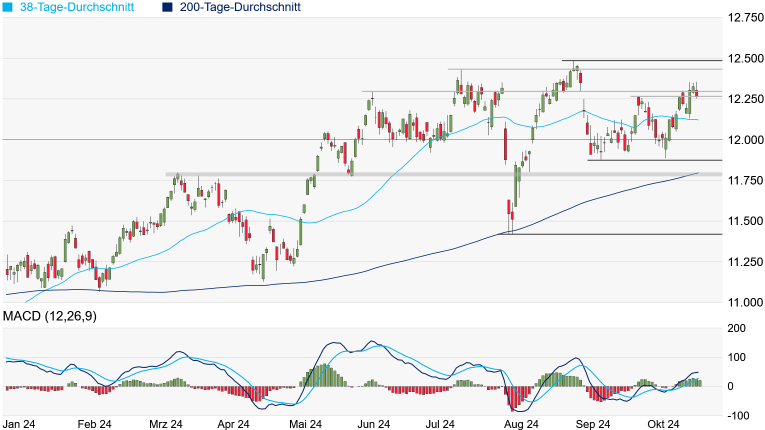Select the MACD (12,26,9) indicator title

click(51, 316)
